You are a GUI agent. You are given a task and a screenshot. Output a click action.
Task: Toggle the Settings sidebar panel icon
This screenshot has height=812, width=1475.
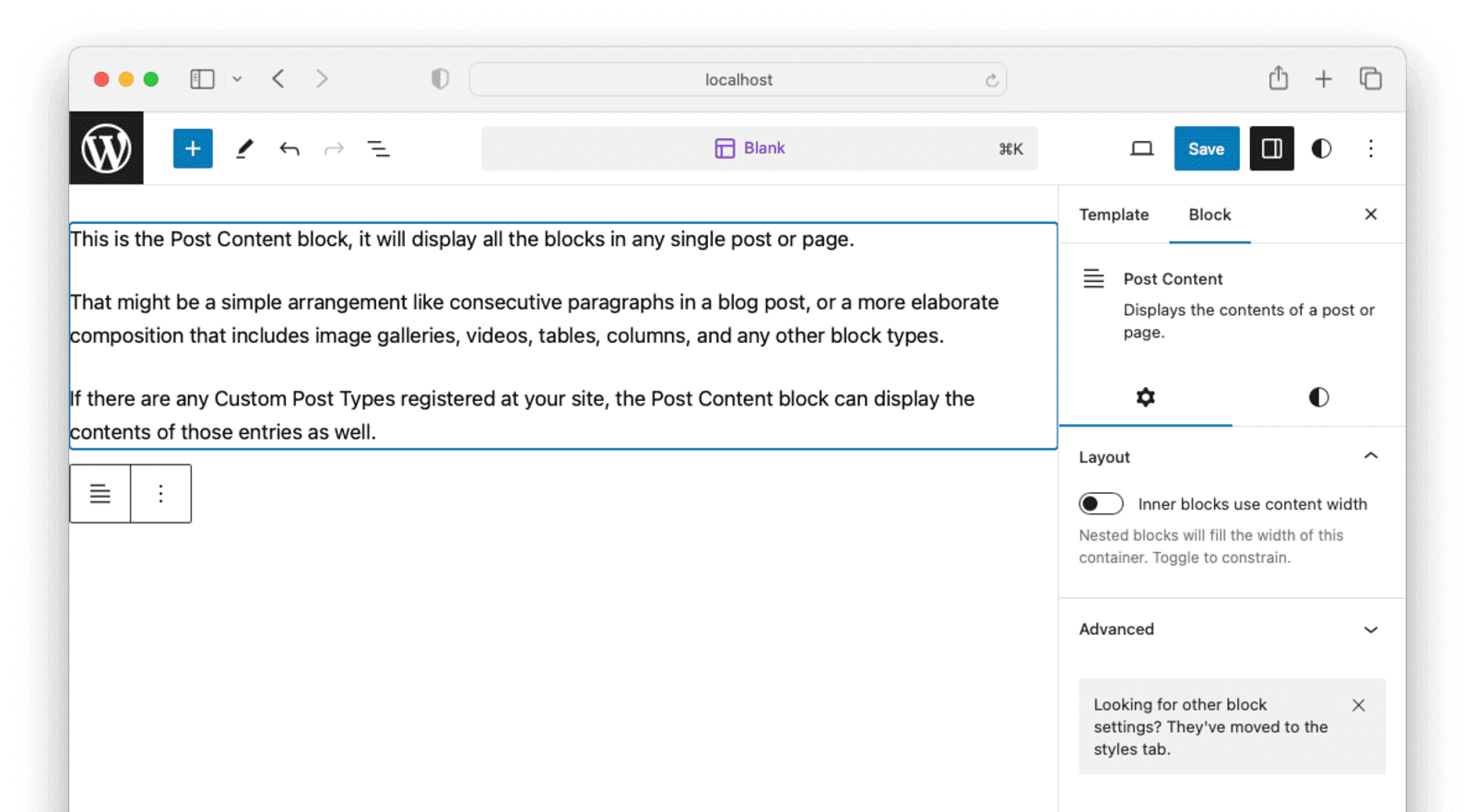pyautogui.click(x=1272, y=148)
